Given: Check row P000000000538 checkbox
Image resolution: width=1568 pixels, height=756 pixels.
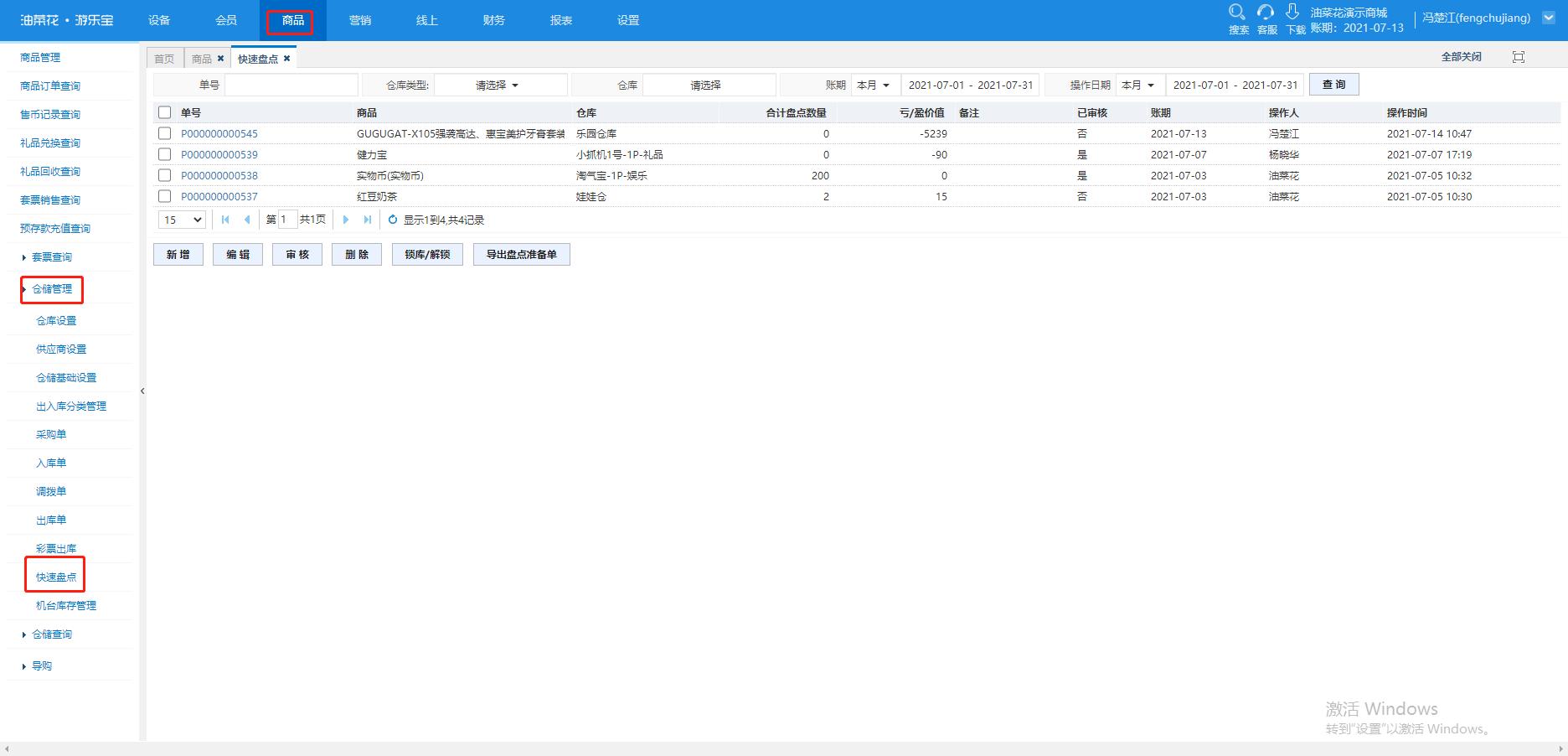Looking at the screenshot, I should pyautogui.click(x=164, y=175).
